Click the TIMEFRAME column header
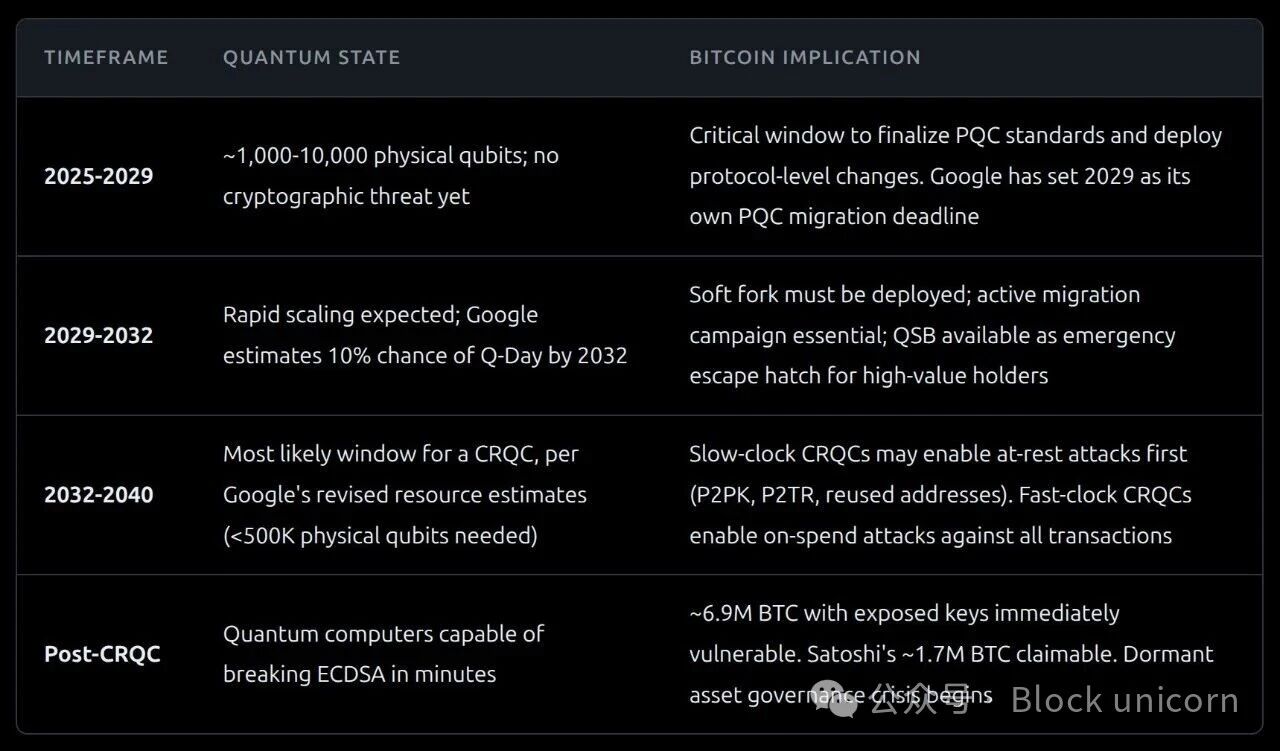1280x751 pixels. [106, 57]
